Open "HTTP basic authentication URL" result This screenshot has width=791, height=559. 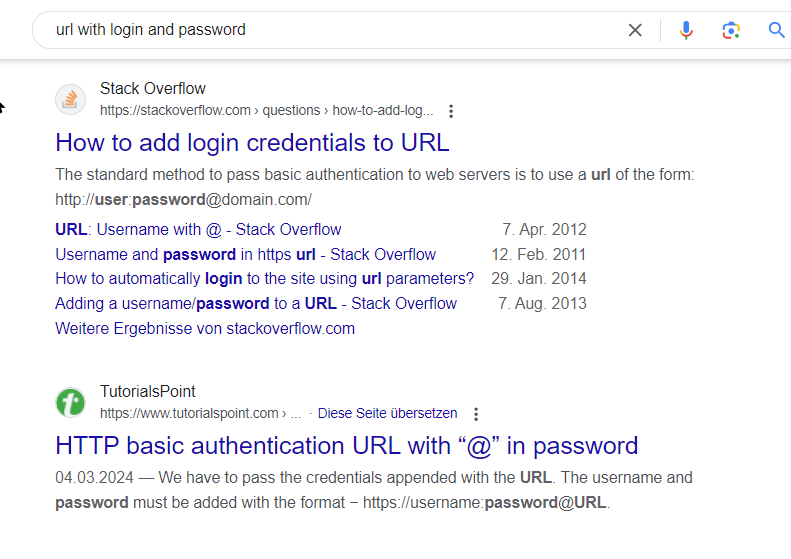346,445
